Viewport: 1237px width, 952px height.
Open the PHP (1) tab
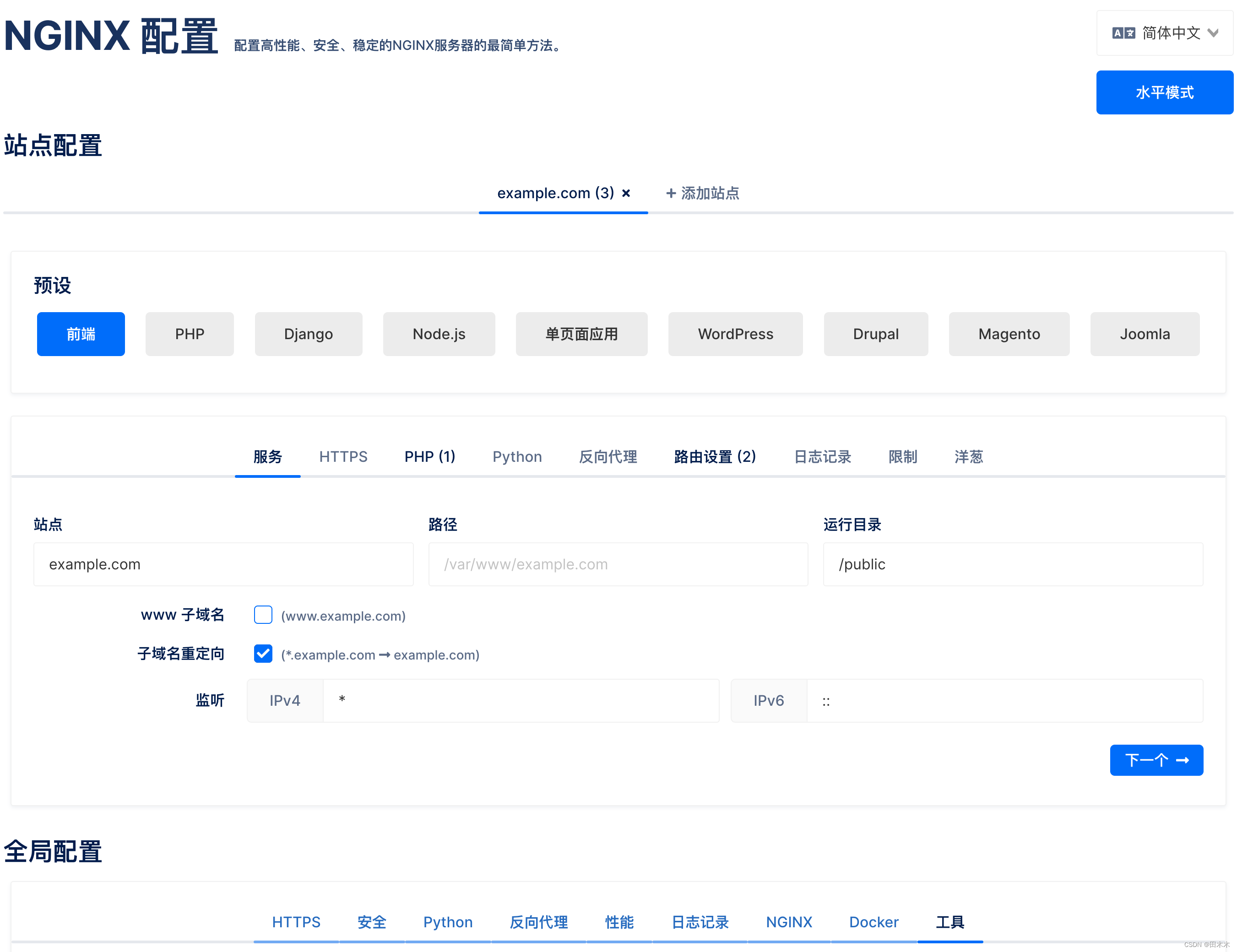(430, 456)
